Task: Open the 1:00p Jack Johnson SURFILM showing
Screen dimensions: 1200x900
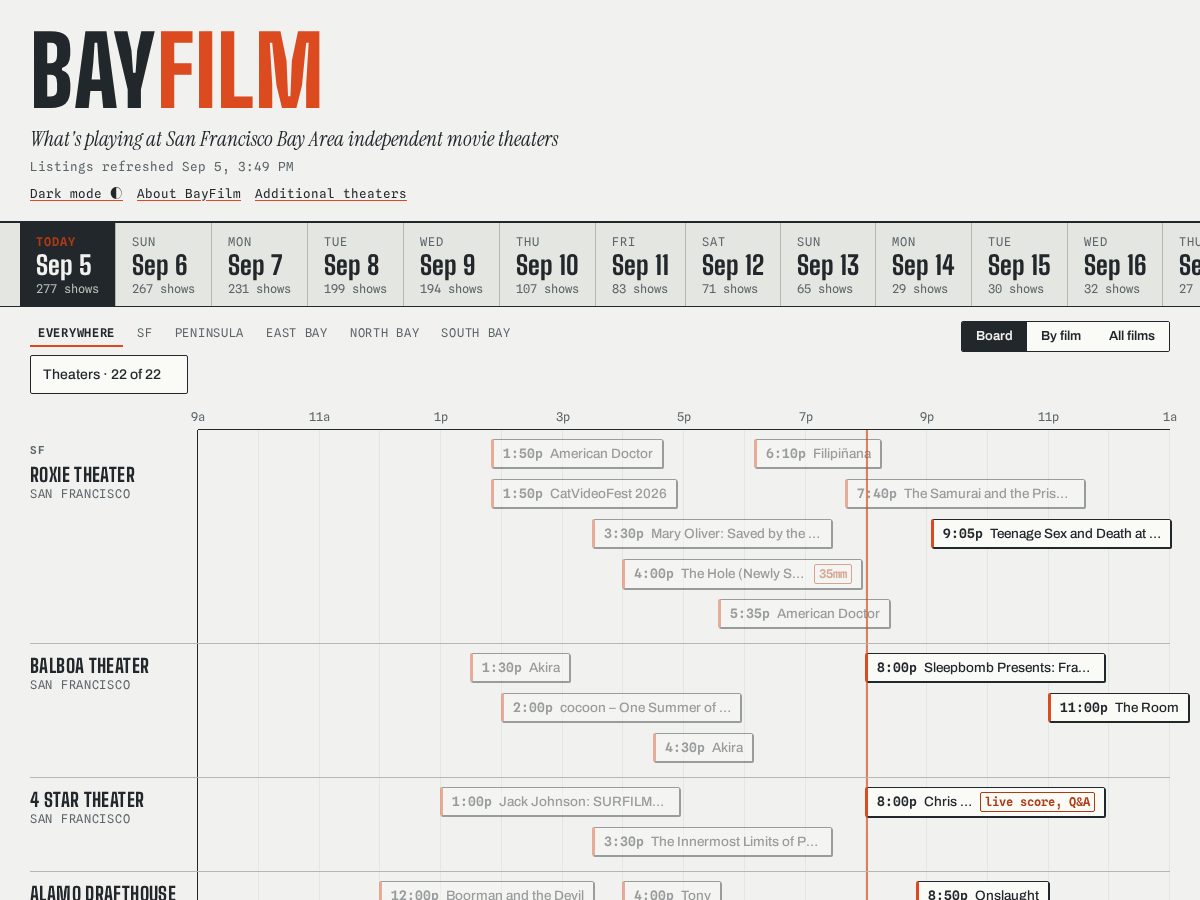Action: 560,802
